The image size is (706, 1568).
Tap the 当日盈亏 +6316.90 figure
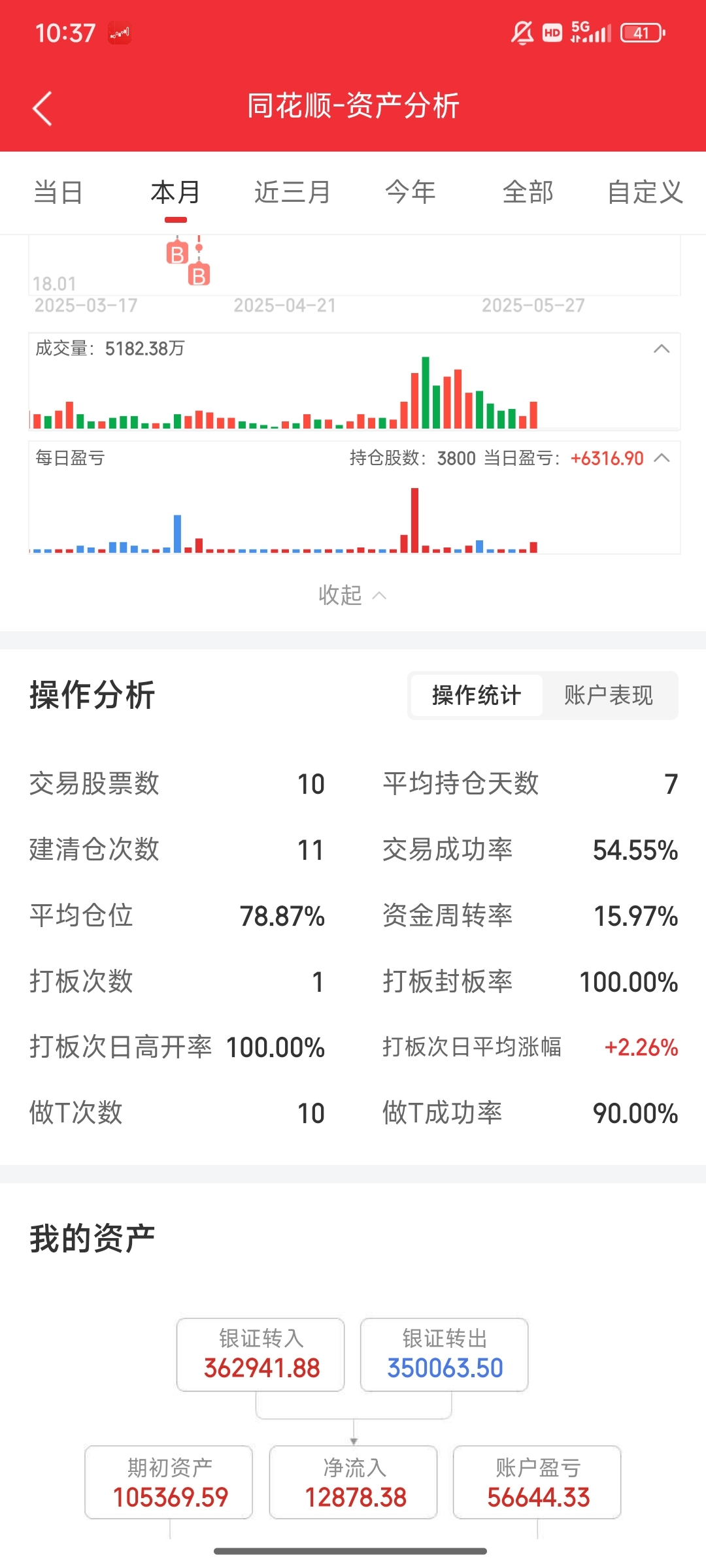click(607, 459)
